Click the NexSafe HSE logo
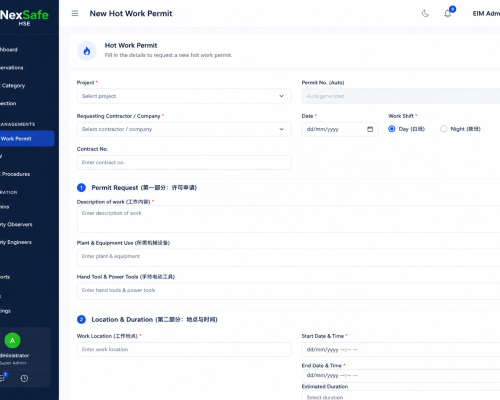 (x=24, y=17)
